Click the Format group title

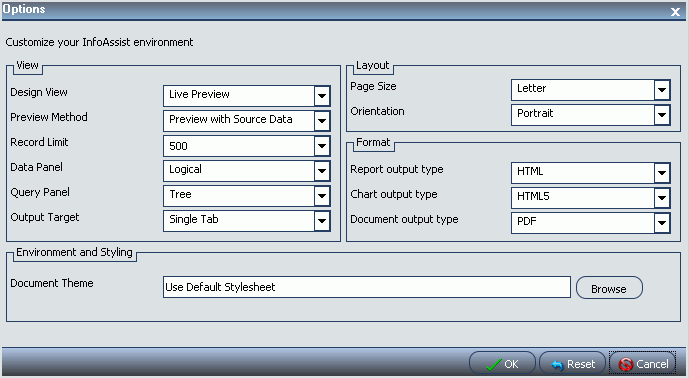373,142
